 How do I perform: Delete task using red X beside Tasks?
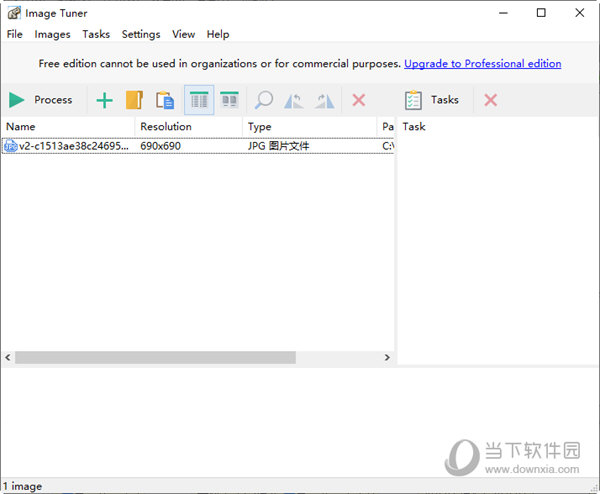(490, 100)
